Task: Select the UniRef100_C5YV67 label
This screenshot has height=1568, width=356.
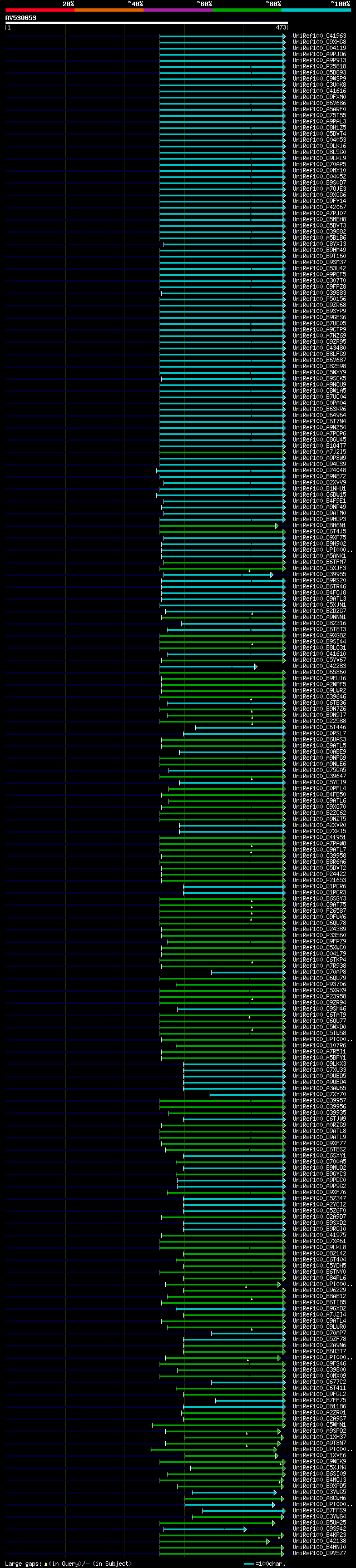Action: pyautogui.click(x=319, y=660)
